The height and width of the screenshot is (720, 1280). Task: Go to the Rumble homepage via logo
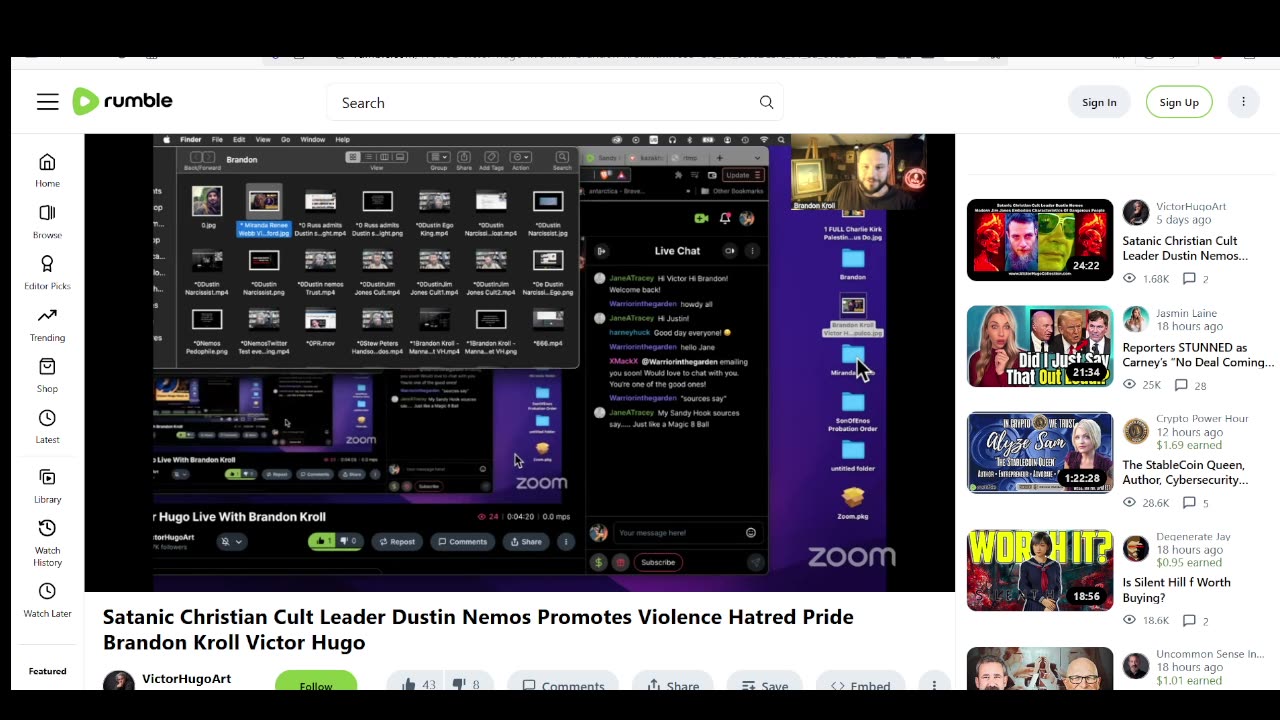point(122,101)
